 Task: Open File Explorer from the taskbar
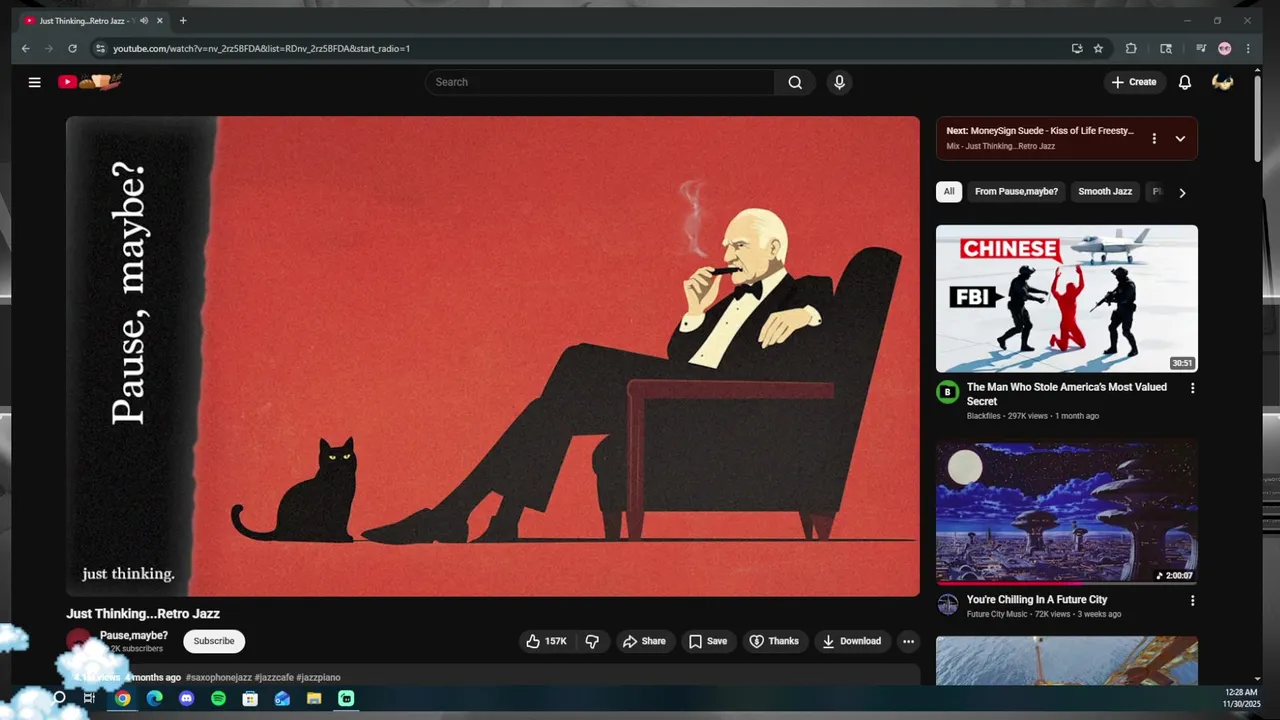314,699
